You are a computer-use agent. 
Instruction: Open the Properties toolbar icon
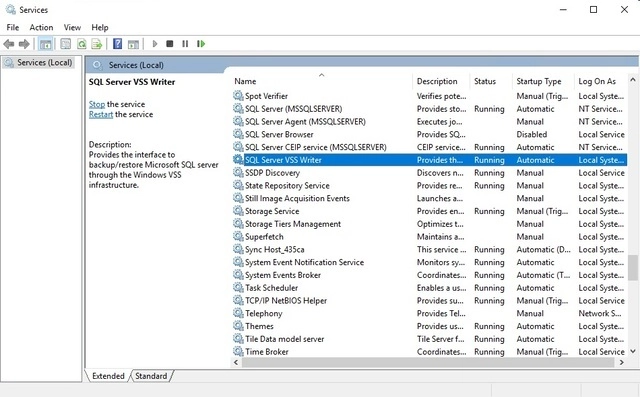click(65, 44)
